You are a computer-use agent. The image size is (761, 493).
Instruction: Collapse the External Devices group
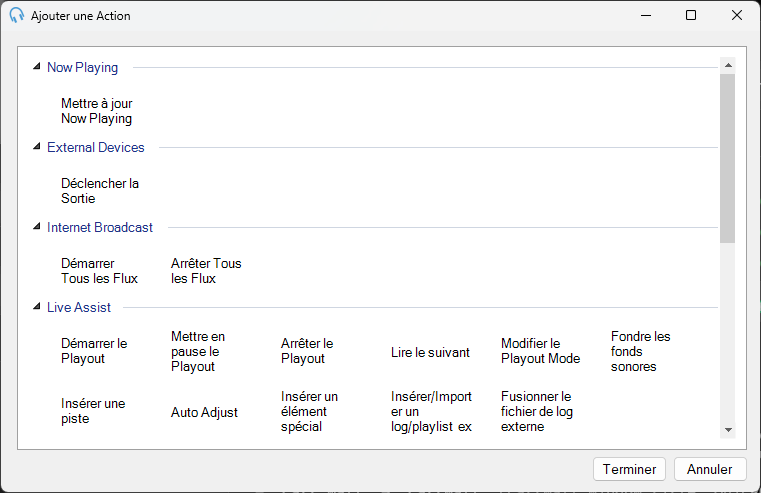(36, 147)
